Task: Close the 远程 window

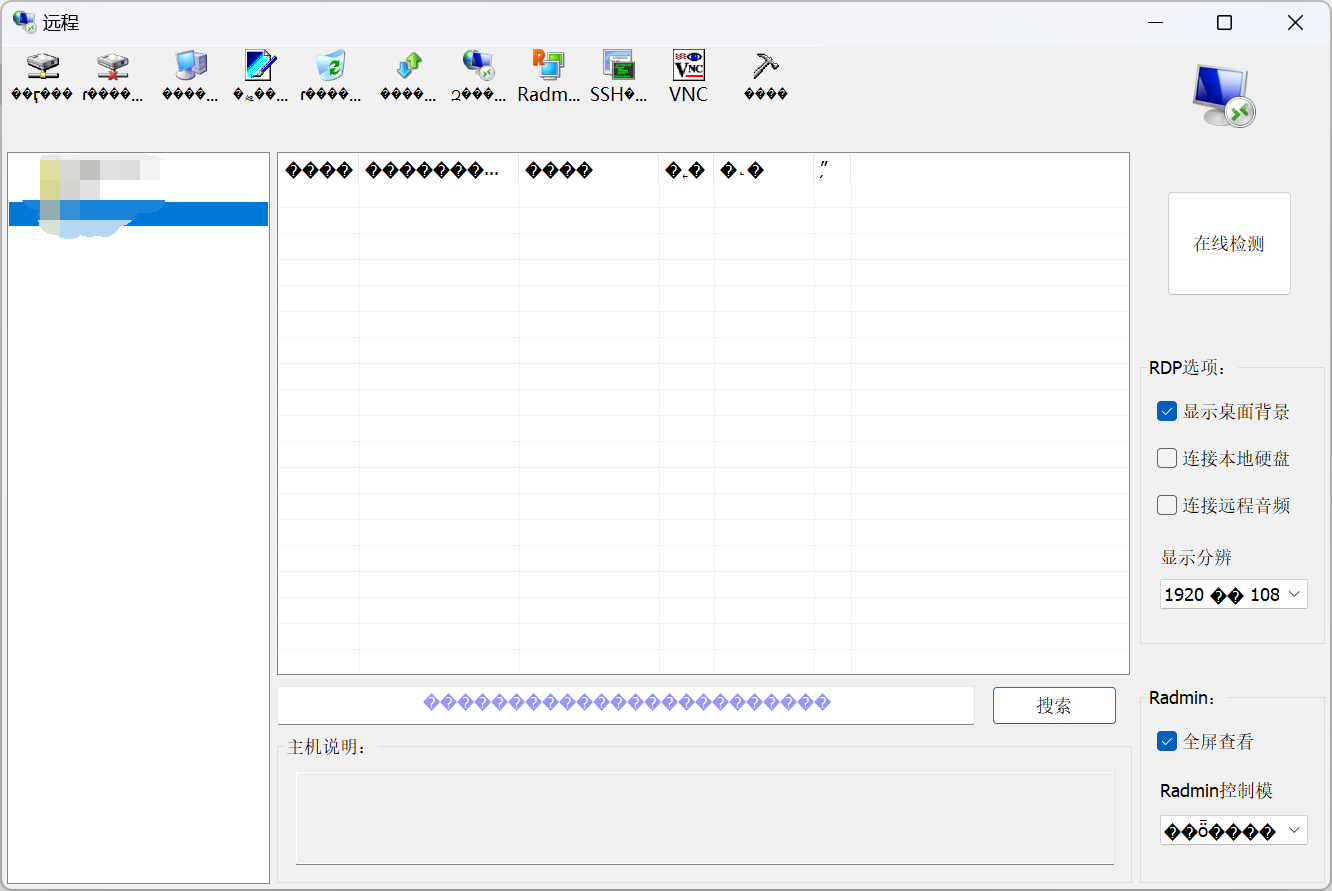Action: (x=1295, y=23)
